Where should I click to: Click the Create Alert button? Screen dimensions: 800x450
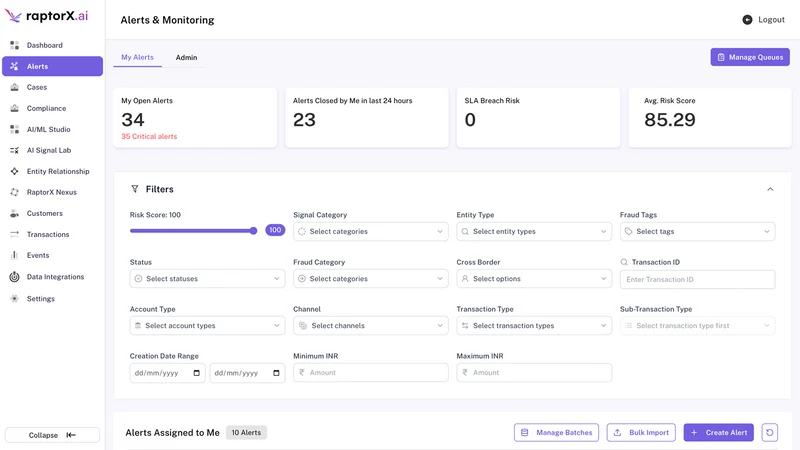coord(718,433)
